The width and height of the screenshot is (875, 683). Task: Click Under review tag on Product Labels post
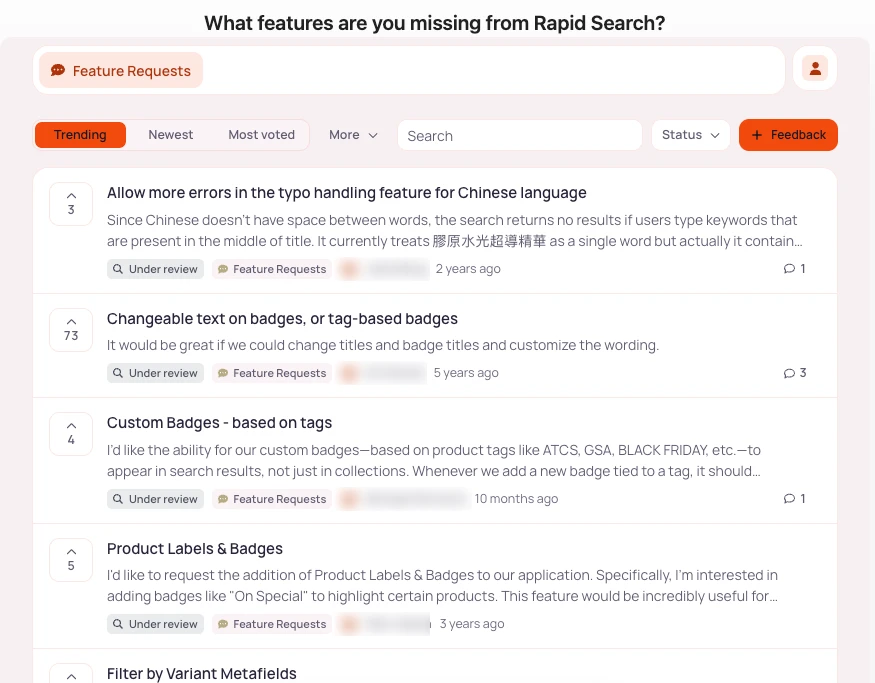[x=156, y=624]
